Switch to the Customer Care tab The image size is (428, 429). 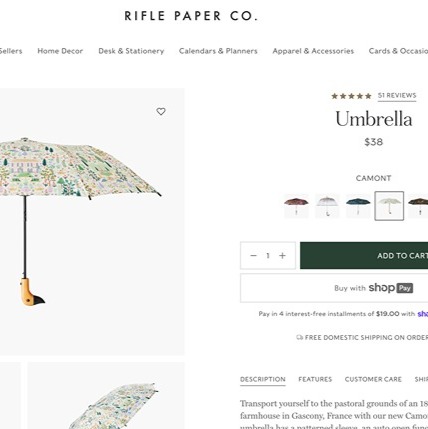click(373, 379)
